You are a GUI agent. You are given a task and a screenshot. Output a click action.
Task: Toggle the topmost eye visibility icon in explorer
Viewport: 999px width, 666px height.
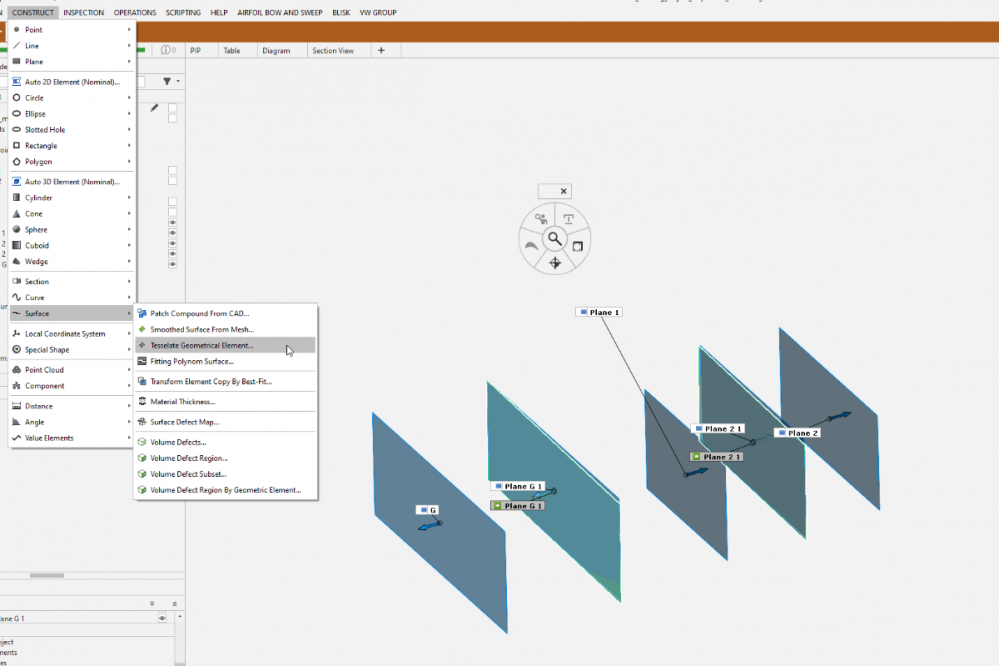point(172,223)
